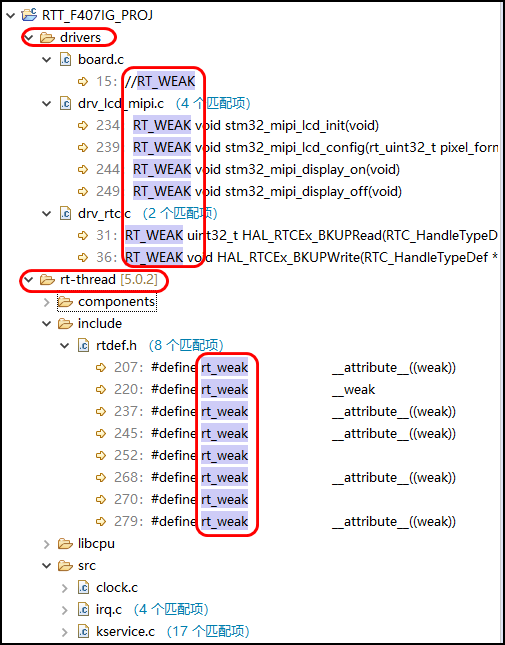505x645 pixels.
Task: Collapse the drv_rtc.c results chevron
Action: [46, 213]
